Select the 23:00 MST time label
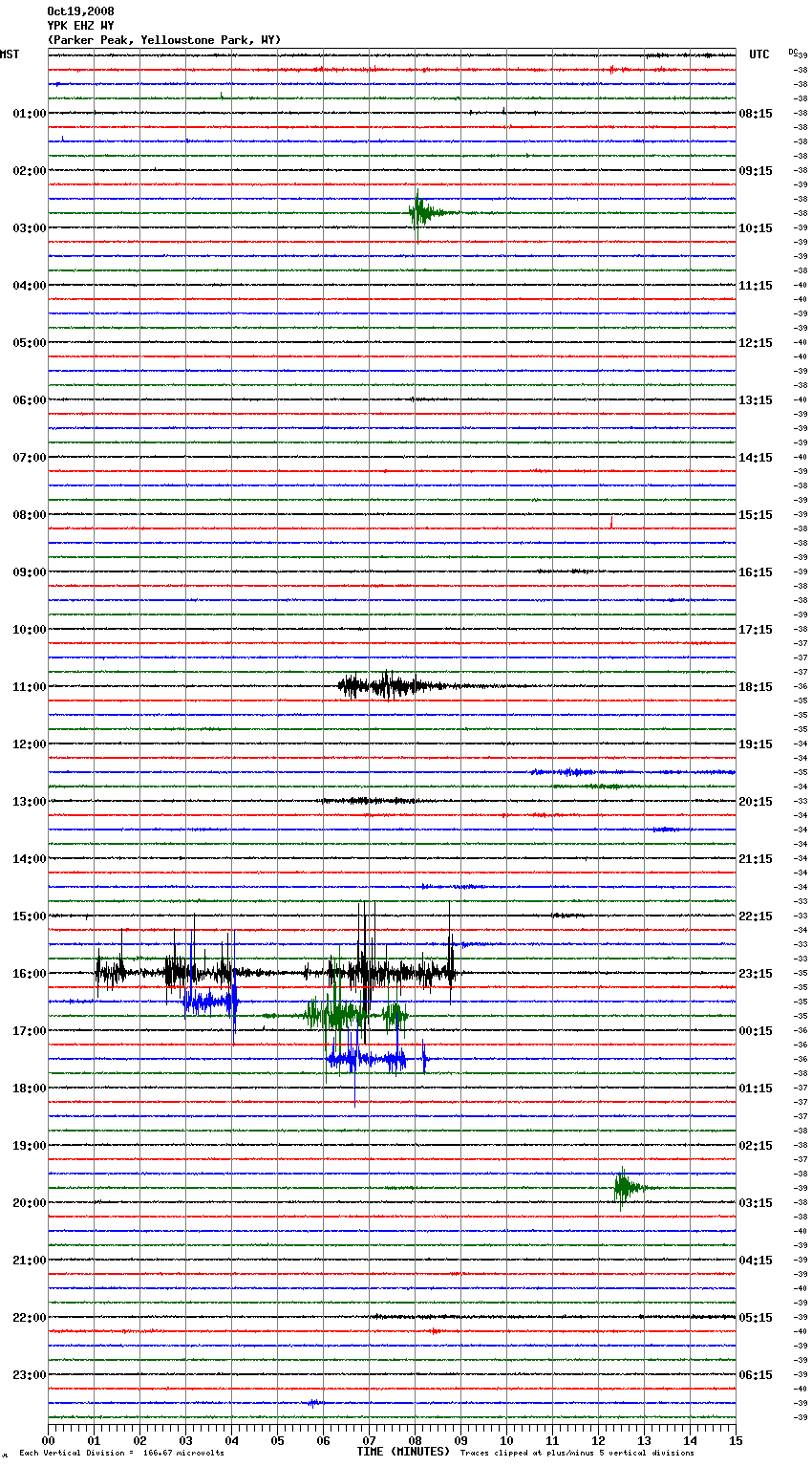Viewport: 812px width, 1466px height. (30, 1375)
